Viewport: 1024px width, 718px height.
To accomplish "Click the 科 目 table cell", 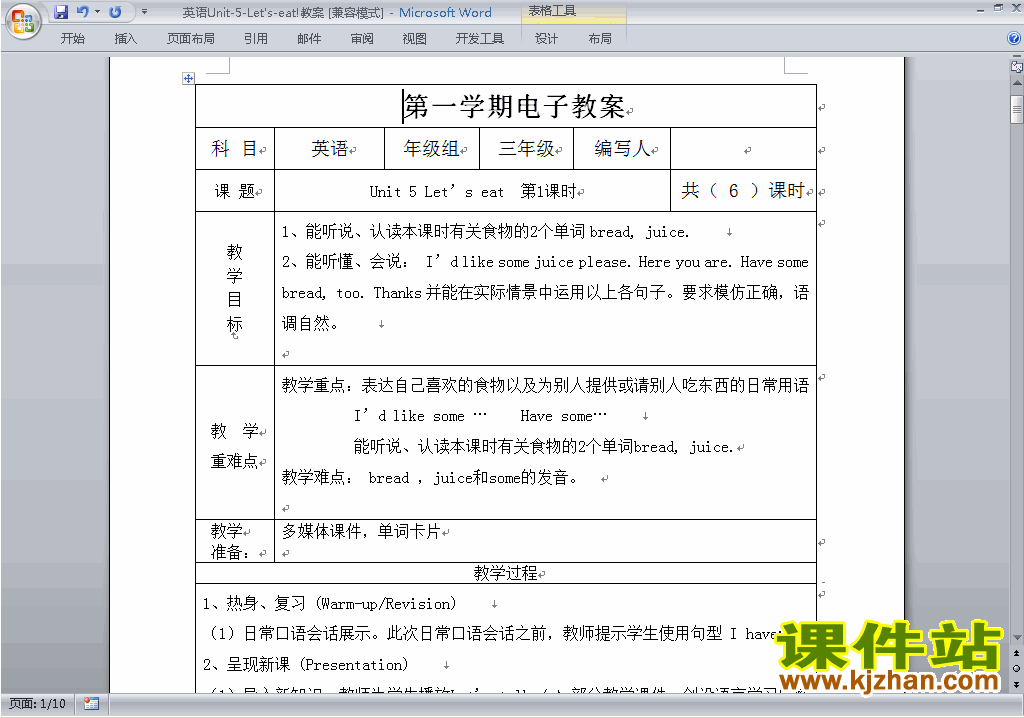I will (x=235, y=149).
